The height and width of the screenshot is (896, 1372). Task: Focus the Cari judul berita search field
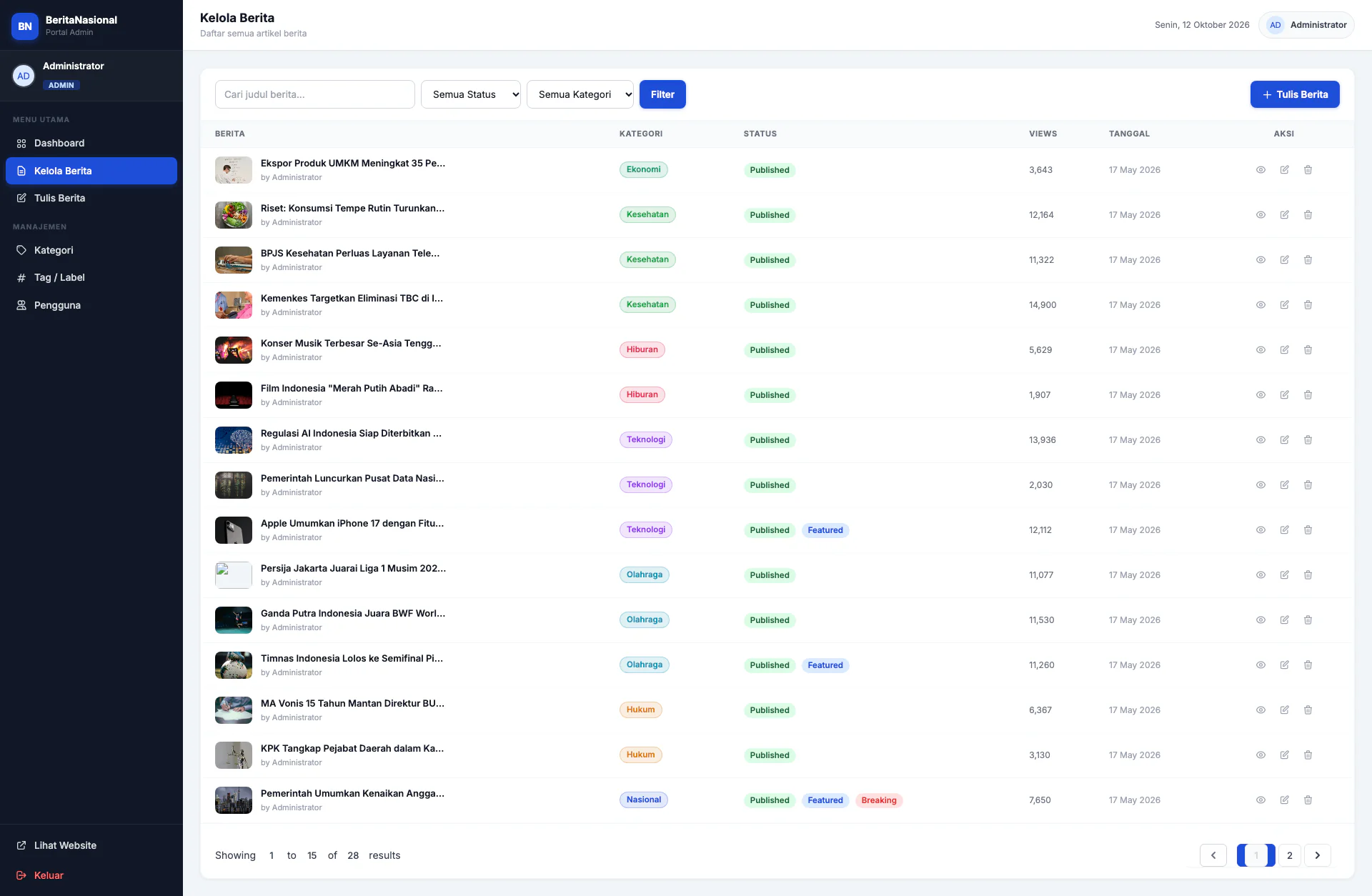coord(315,94)
